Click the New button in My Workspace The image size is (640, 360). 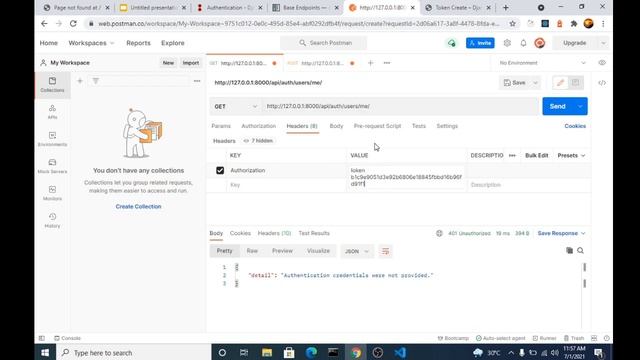[x=168, y=63]
